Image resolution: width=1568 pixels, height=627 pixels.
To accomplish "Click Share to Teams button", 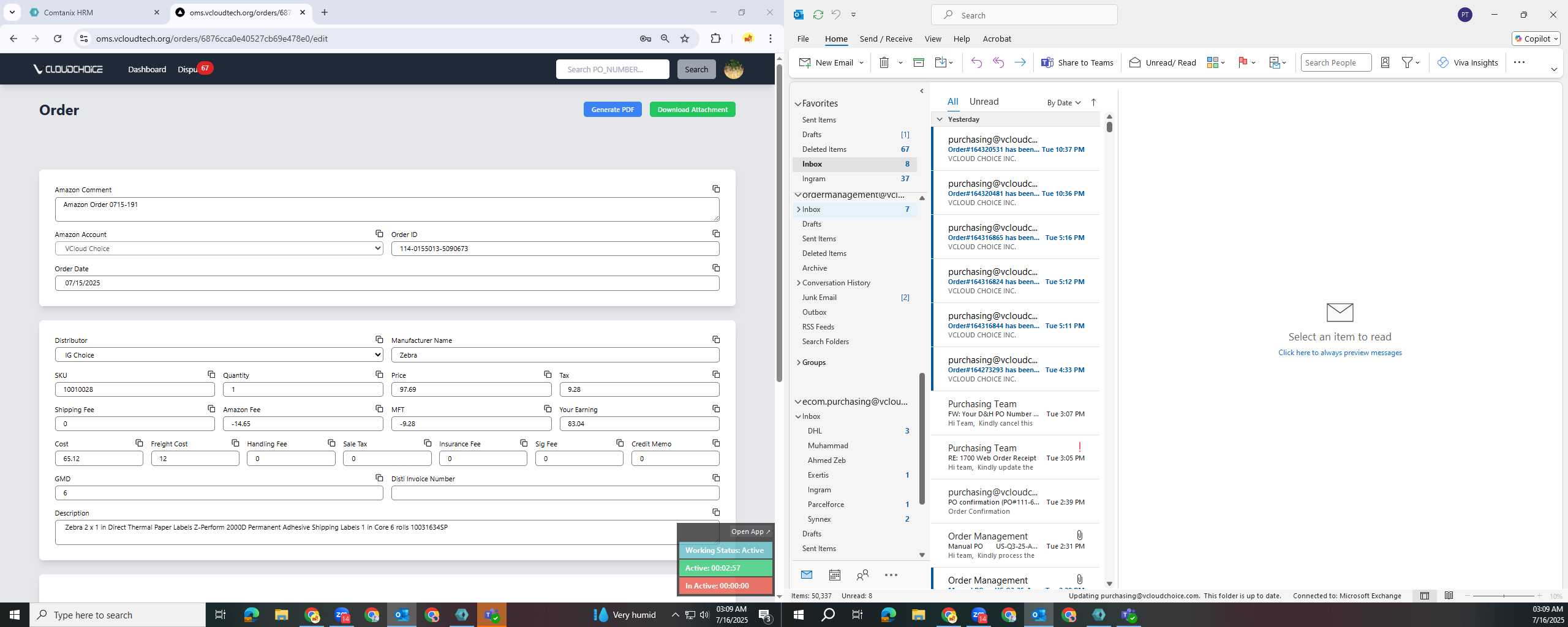I will pos(1077,62).
